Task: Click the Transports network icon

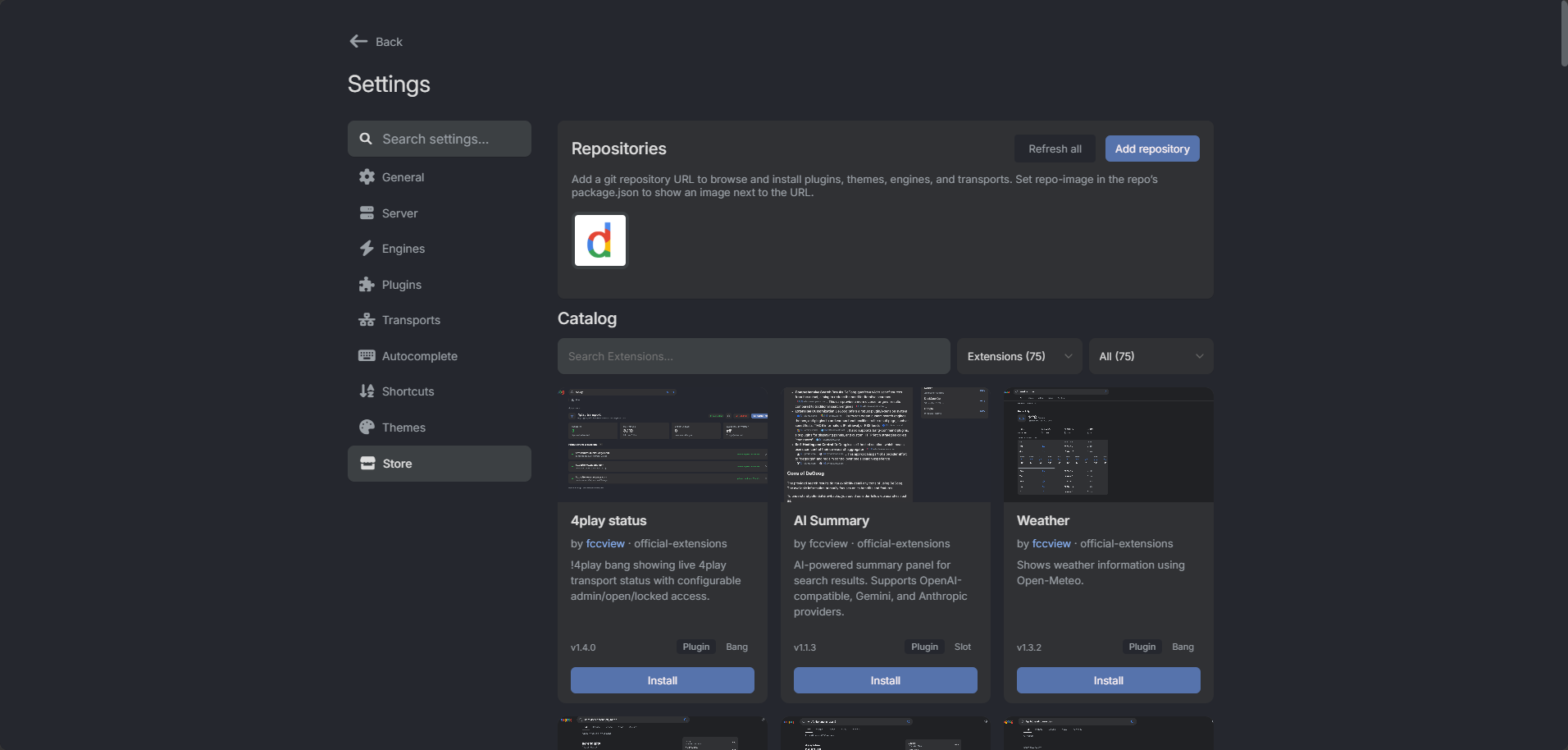Action: coord(367,320)
